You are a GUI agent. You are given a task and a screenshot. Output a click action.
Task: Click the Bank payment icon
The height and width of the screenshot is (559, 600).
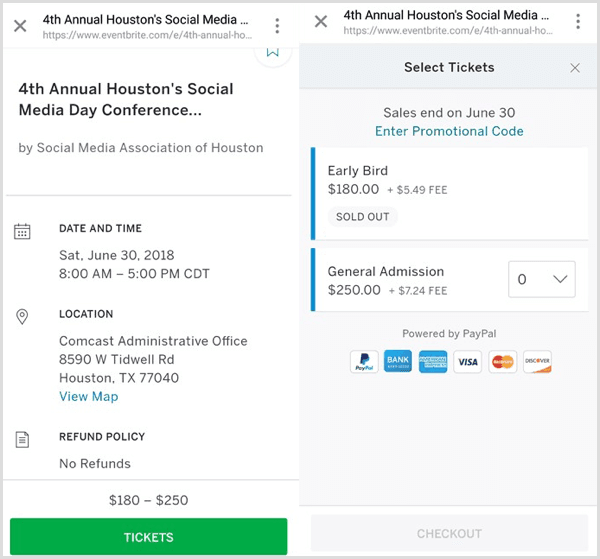398,361
